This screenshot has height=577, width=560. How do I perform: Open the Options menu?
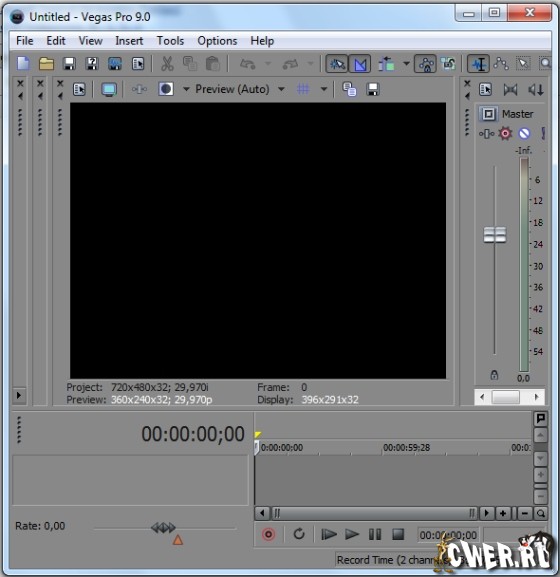pyautogui.click(x=217, y=40)
